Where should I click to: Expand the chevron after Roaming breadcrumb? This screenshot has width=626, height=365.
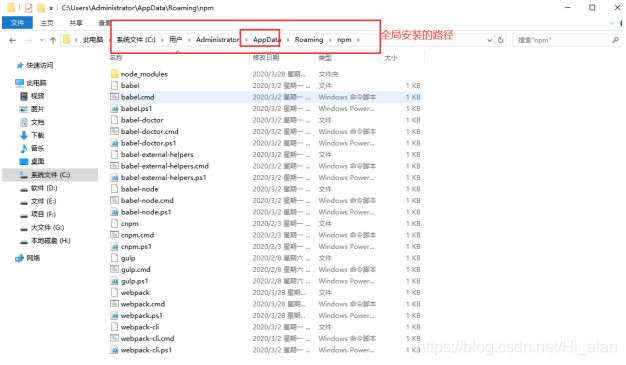click(x=330, y=40)
